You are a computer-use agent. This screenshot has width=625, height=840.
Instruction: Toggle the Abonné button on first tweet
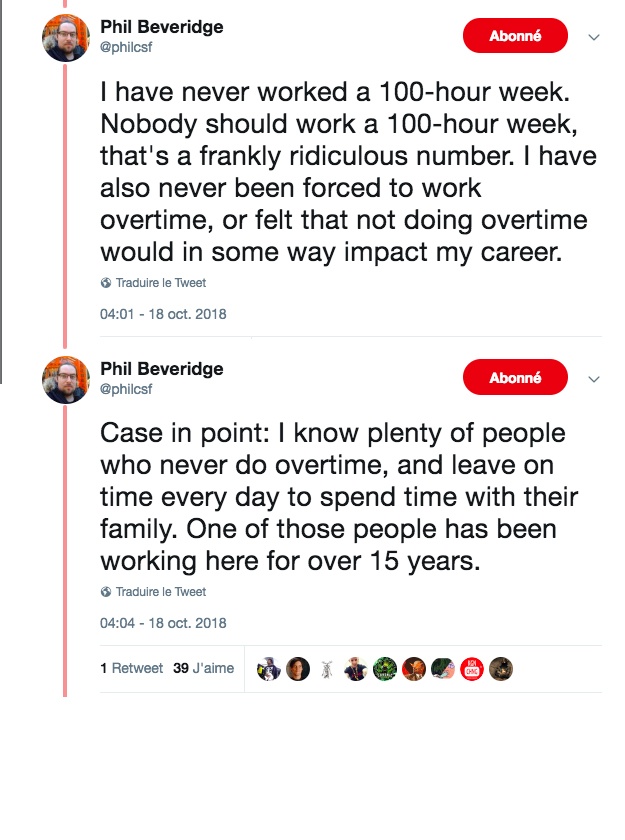(515, 37)
